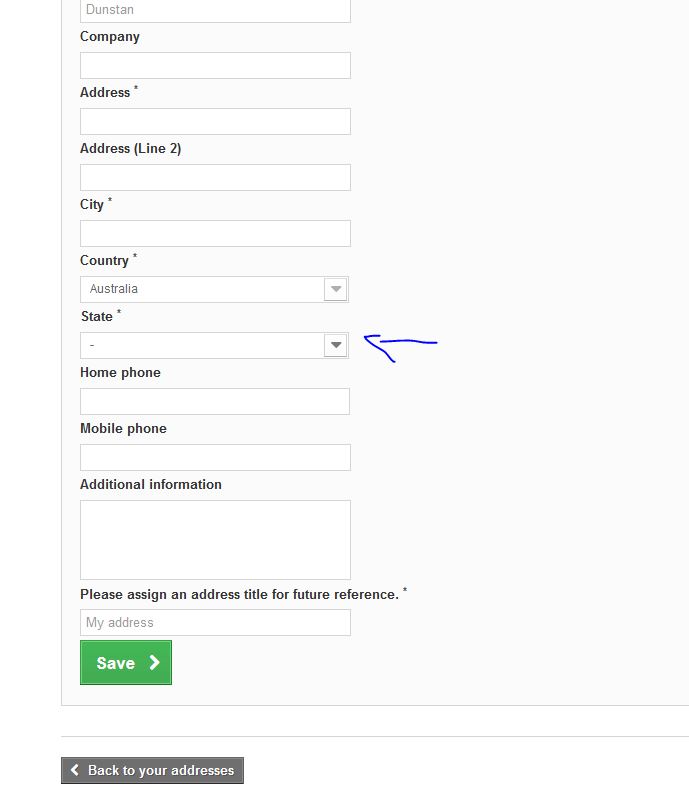Focus the Company input field
The height and width of the screenshot is (791, 689).
pos(215,66)
